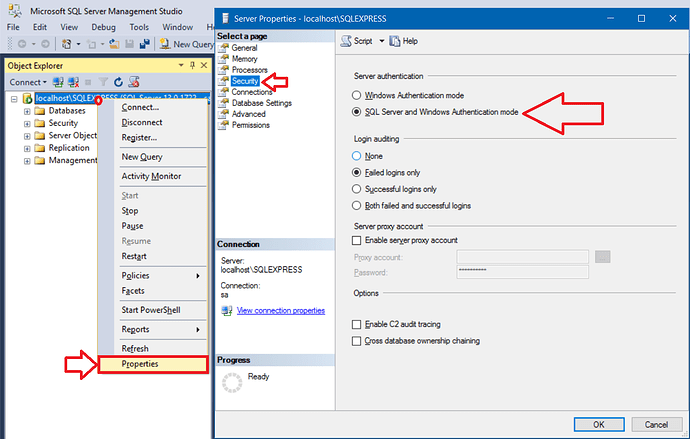Open View connection properties link
The image size is (690, 439).
point(281,311)
